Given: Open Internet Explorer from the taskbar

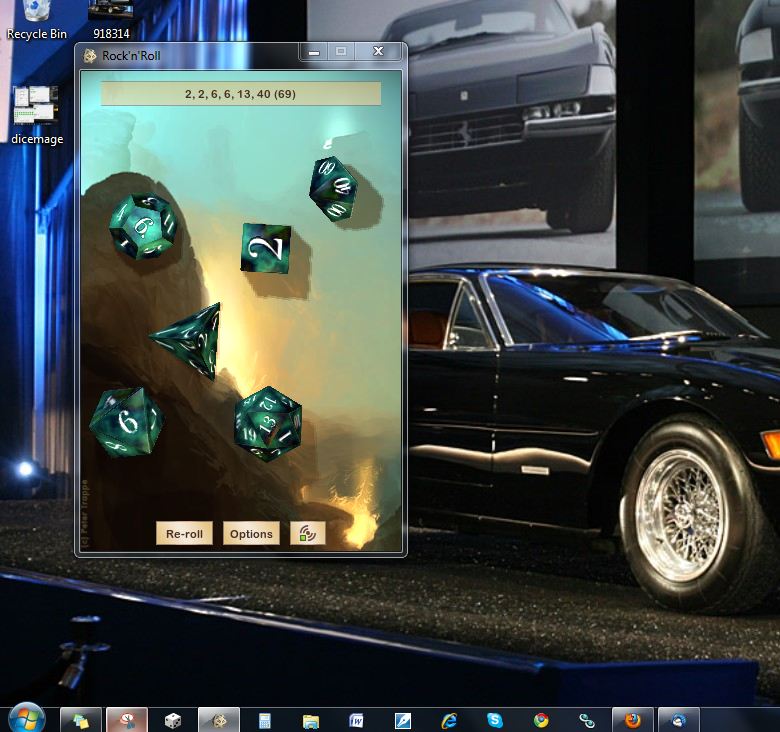Looking at the screenshot, I should tap(449, 720).
